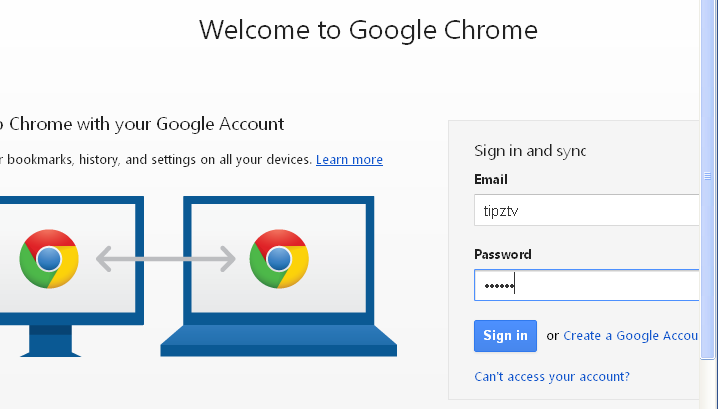Click the Chrome with your Google Account heading
718x409 pixels.
(x=142, y=124)
